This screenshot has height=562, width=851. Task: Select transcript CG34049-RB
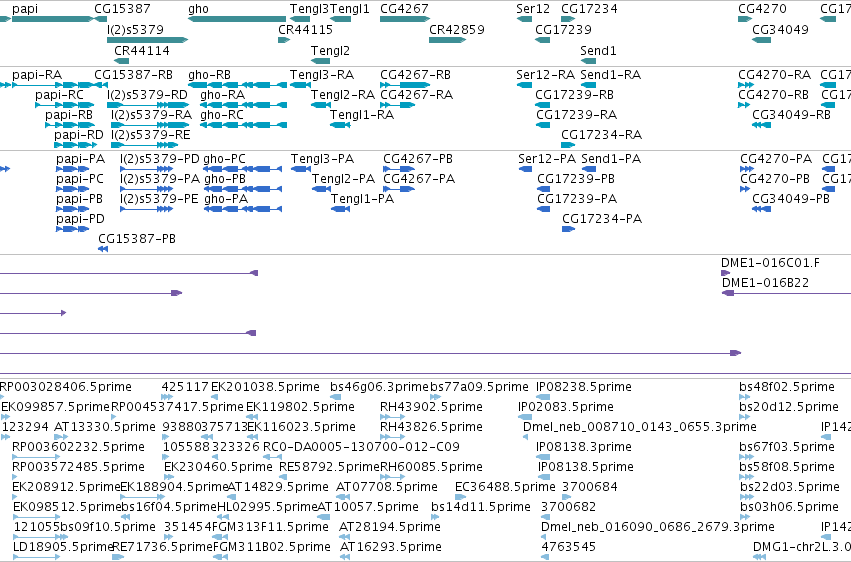click(x=791, y=114)
